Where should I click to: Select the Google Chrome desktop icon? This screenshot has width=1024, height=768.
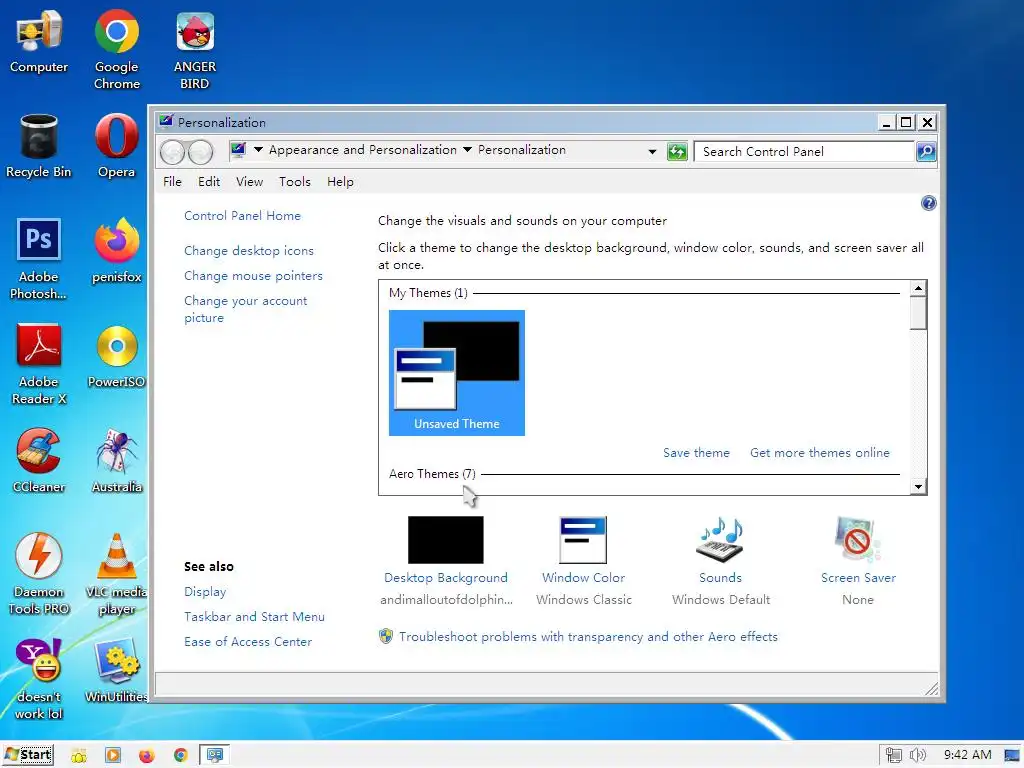point(116,49)
